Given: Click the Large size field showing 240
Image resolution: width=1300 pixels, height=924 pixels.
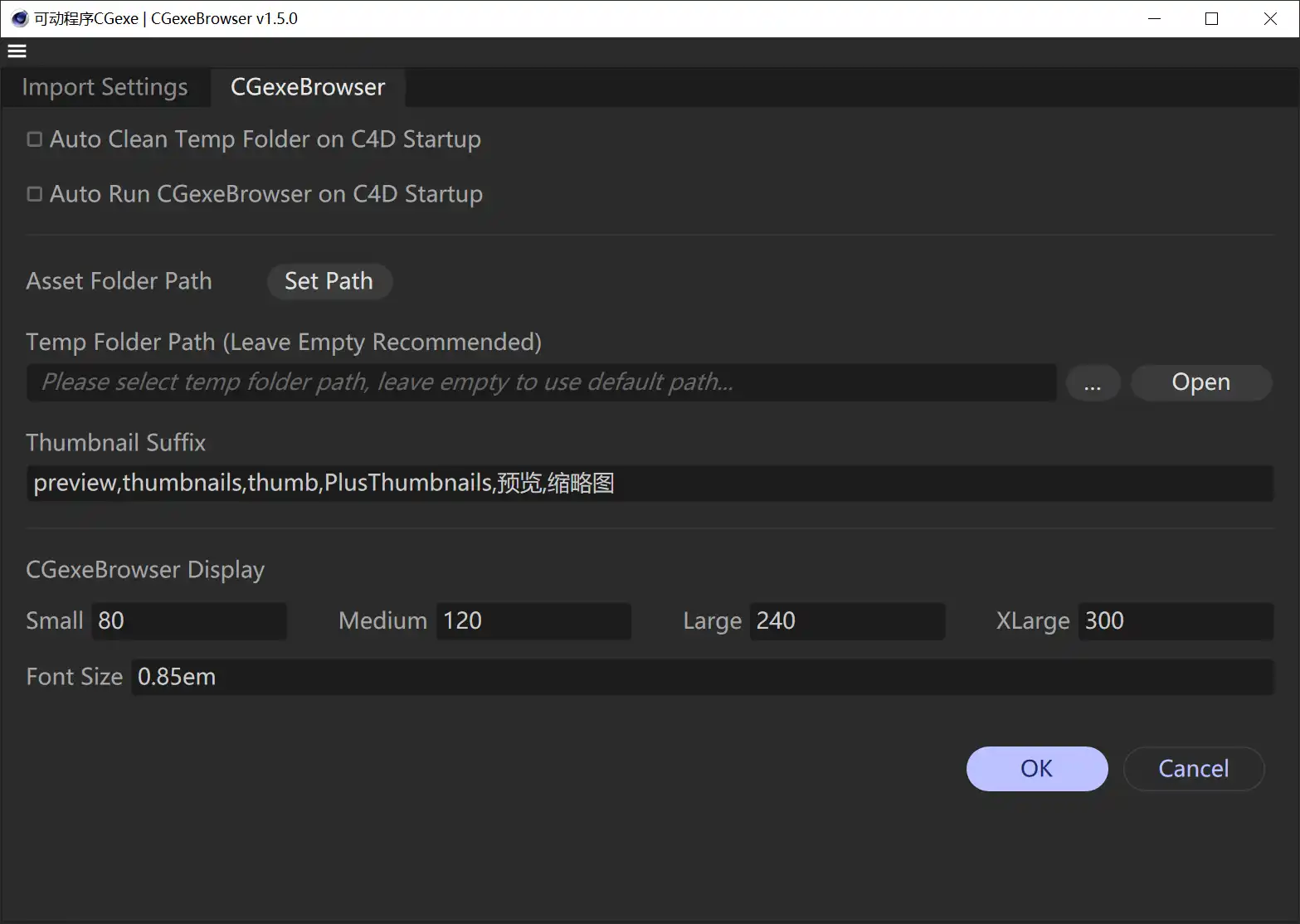Looking at the screenshot, I should [x=847, y=621].
